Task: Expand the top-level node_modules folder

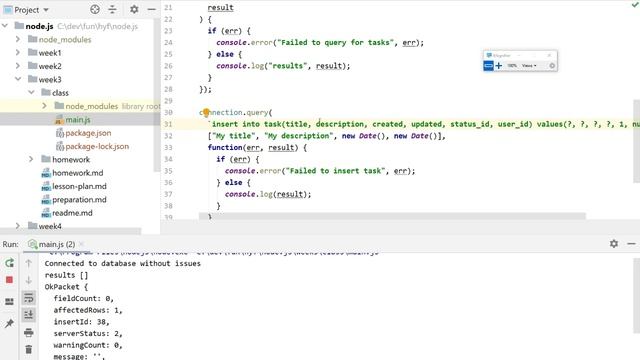Action: [18, 39]
